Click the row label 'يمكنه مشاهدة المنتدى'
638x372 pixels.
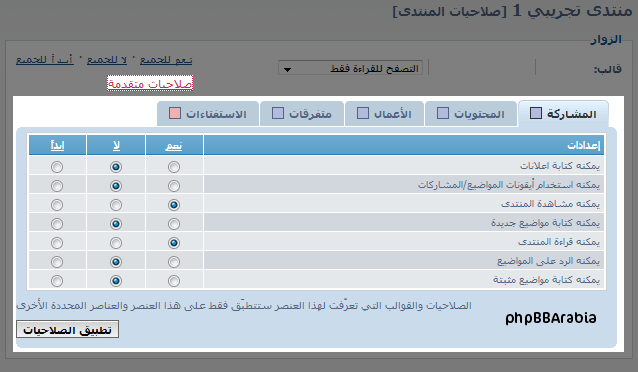550,204
